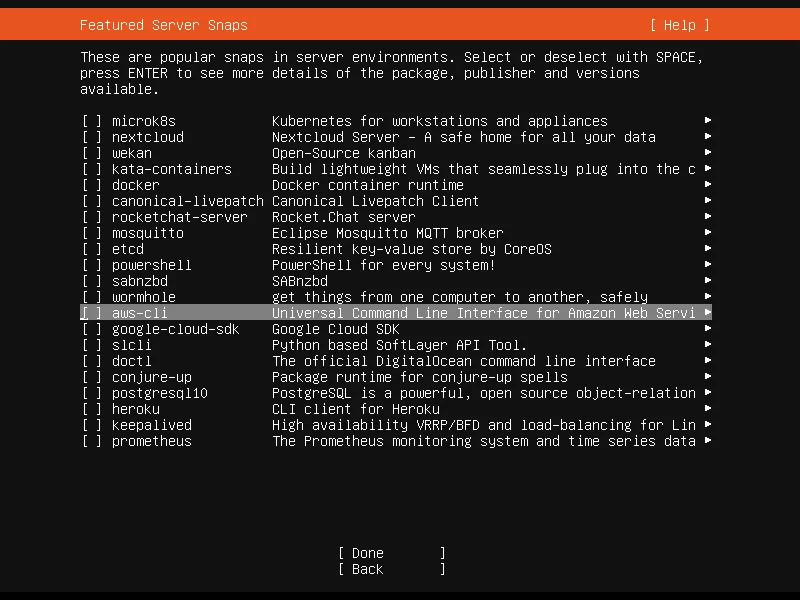Toggle the wormhole checkbox

(92, 297)
